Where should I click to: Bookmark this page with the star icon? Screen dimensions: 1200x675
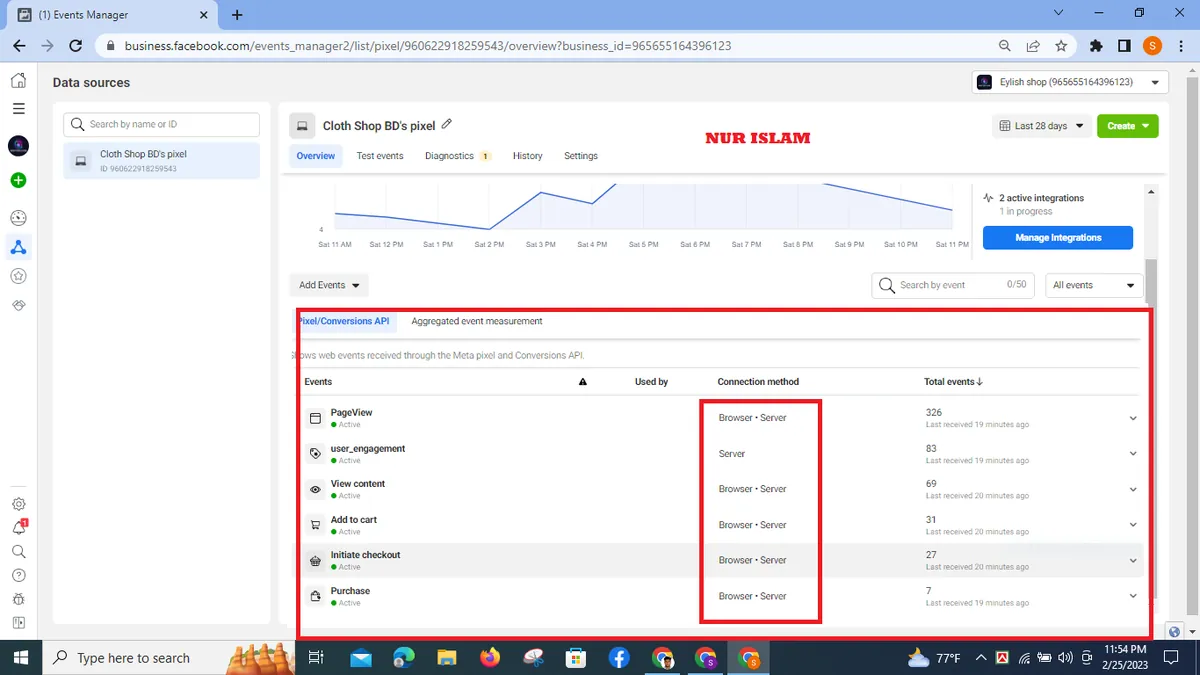[1061, 46]
